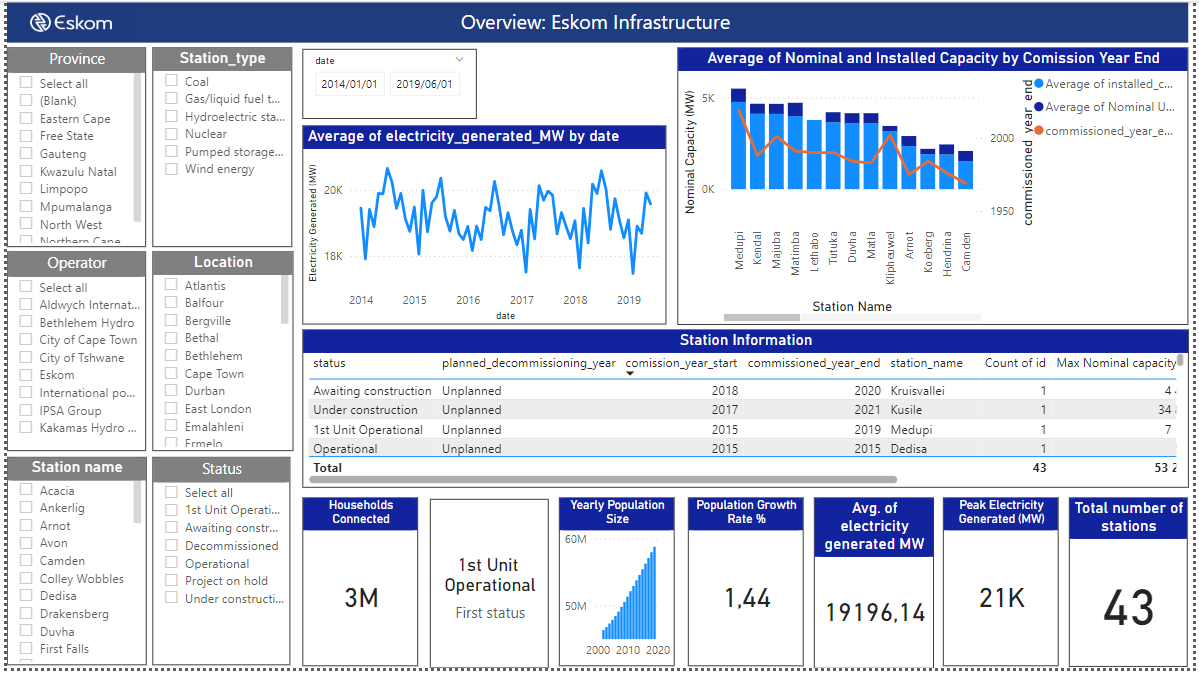Sort by station_name column header
Image resolution: width=1199 pixels, height=674 pixels.
[926, 363]
